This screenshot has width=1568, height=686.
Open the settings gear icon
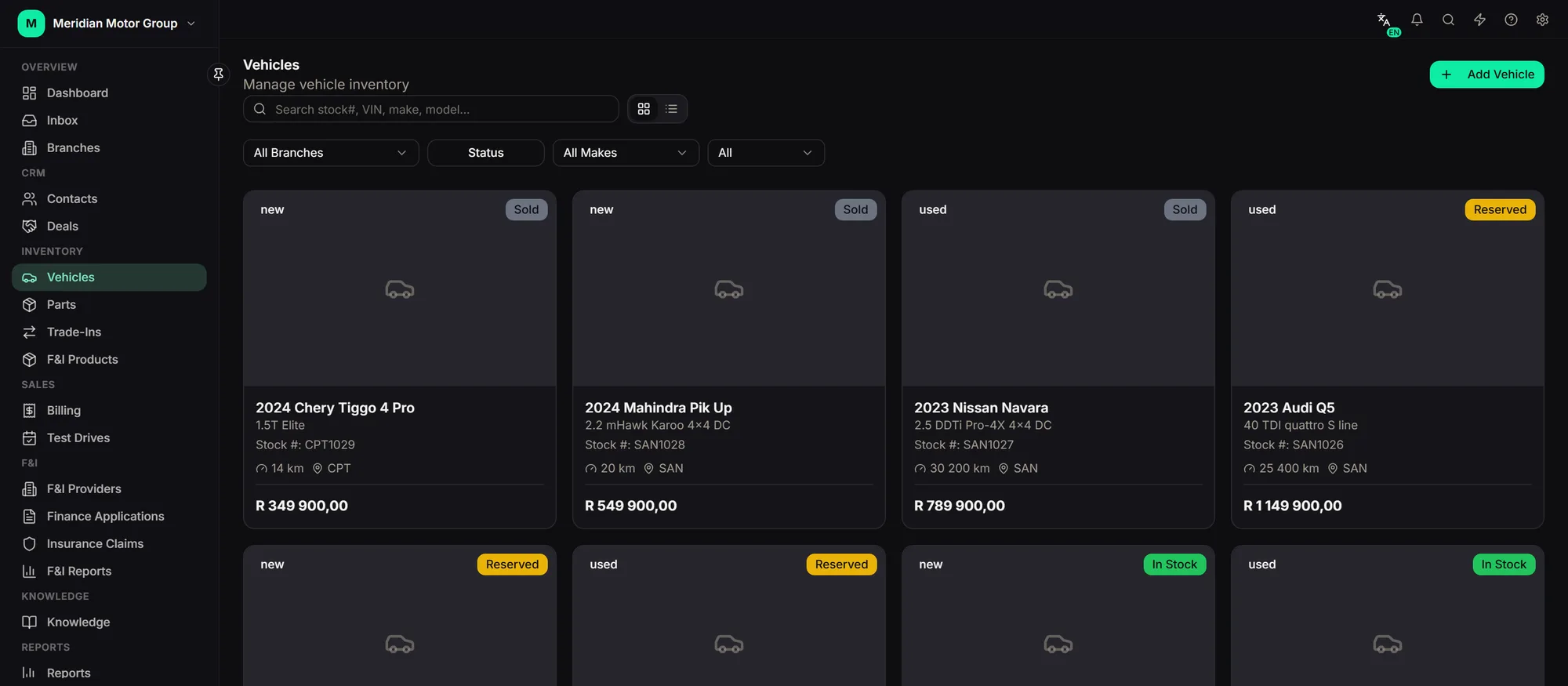tap(1542, 20)
